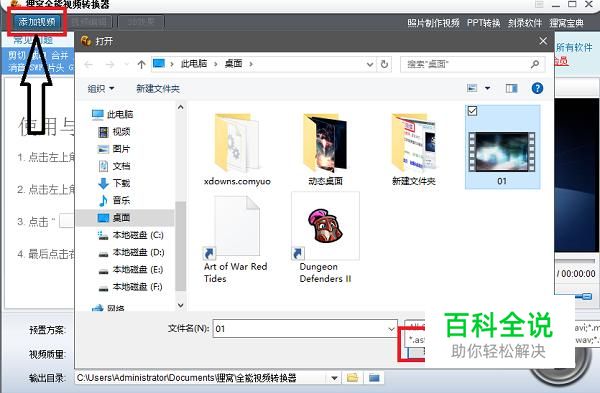Select 文档 in the navigation tree

coord(114,166)
